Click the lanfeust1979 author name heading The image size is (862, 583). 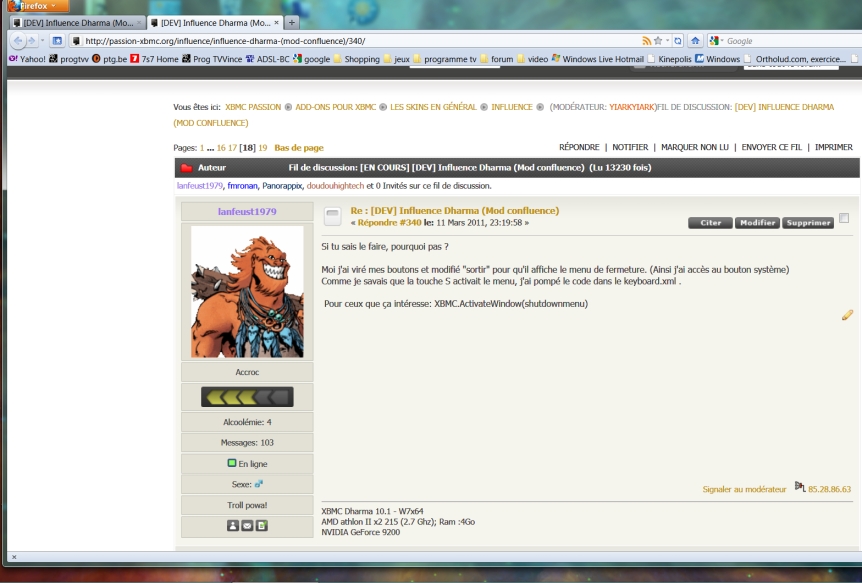point(247,211)
